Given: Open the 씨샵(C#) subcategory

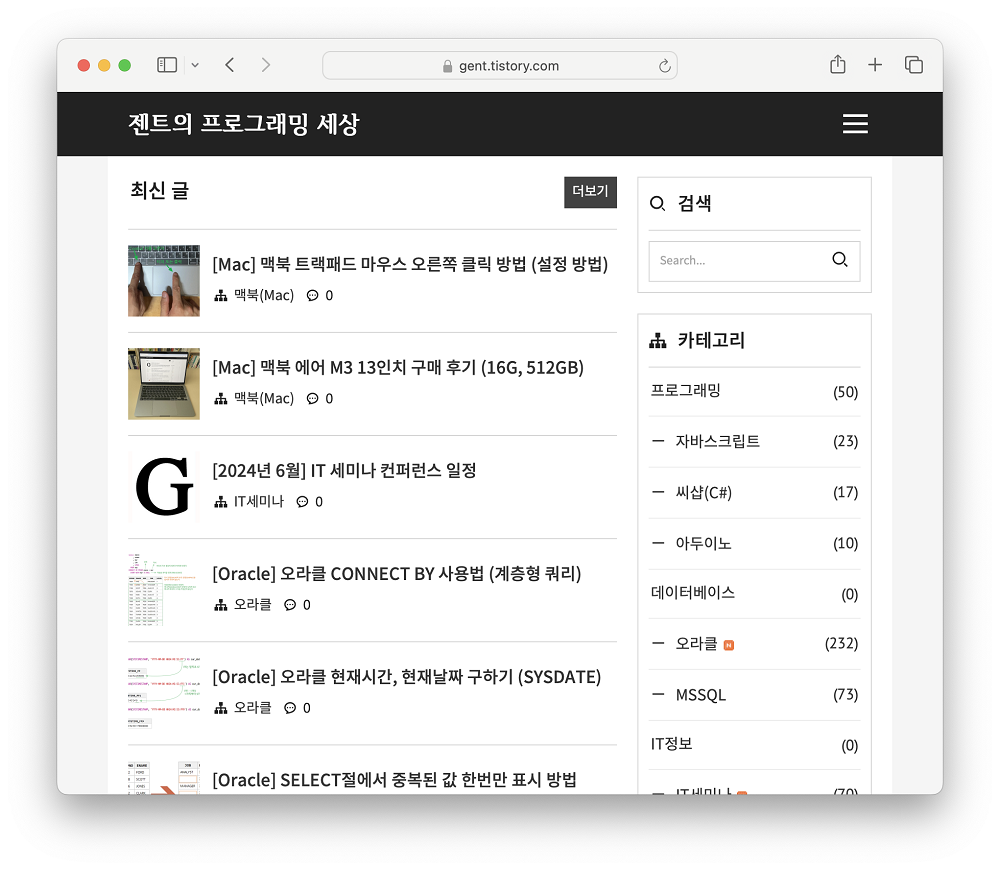Looking at the screenshot, I should 703,492.
